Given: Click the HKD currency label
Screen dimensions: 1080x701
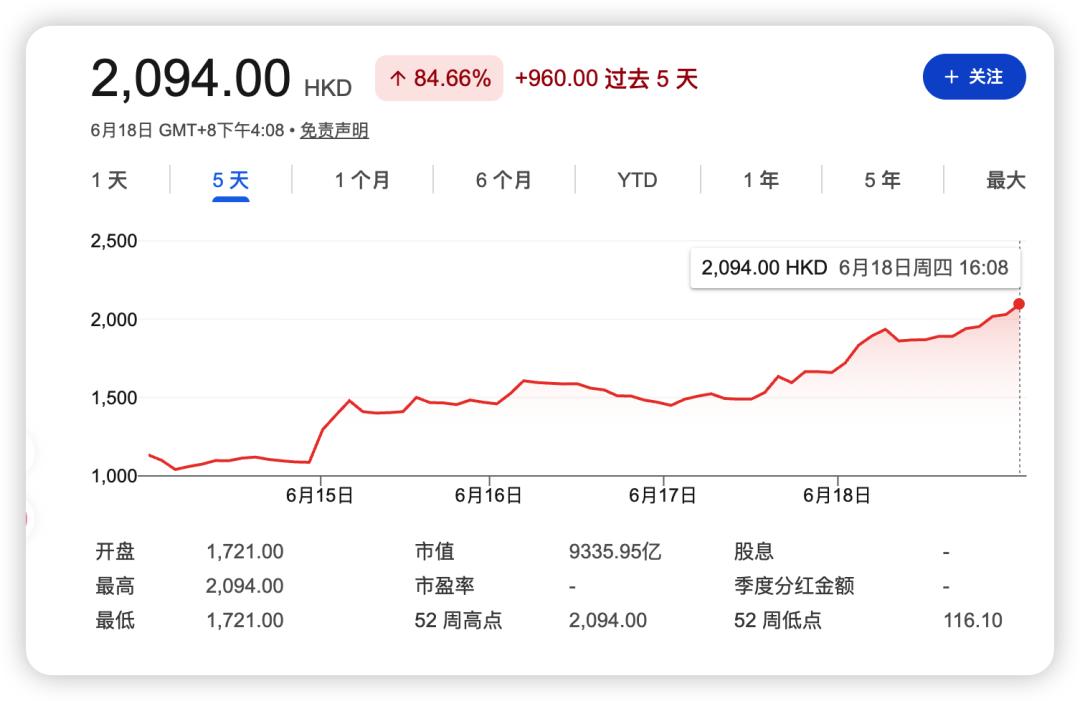Looking at the screenshot, I should [x=328, y=88].
